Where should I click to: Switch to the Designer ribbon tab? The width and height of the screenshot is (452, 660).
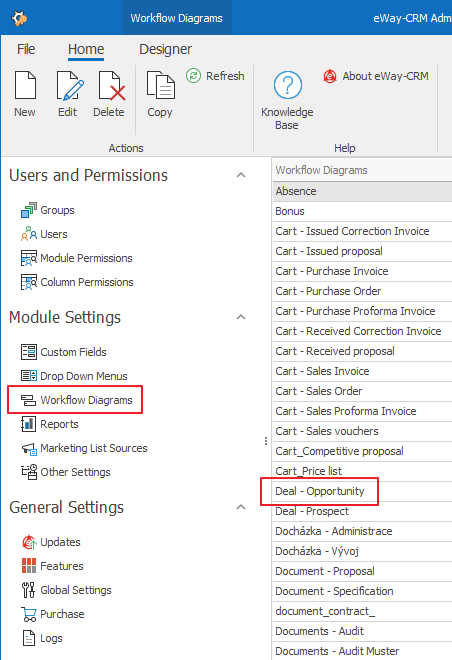[165, 49]
